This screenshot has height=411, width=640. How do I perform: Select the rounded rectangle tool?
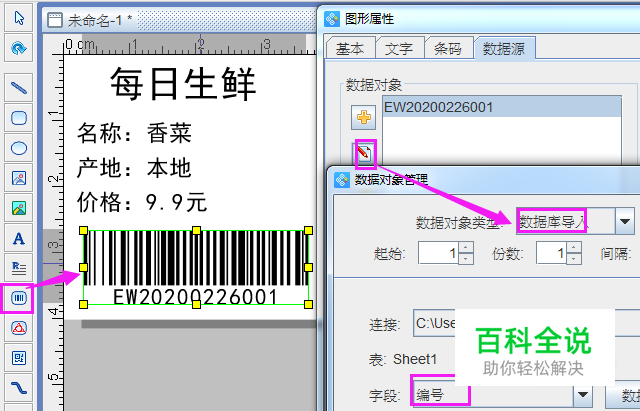click(x=18, y=118)
